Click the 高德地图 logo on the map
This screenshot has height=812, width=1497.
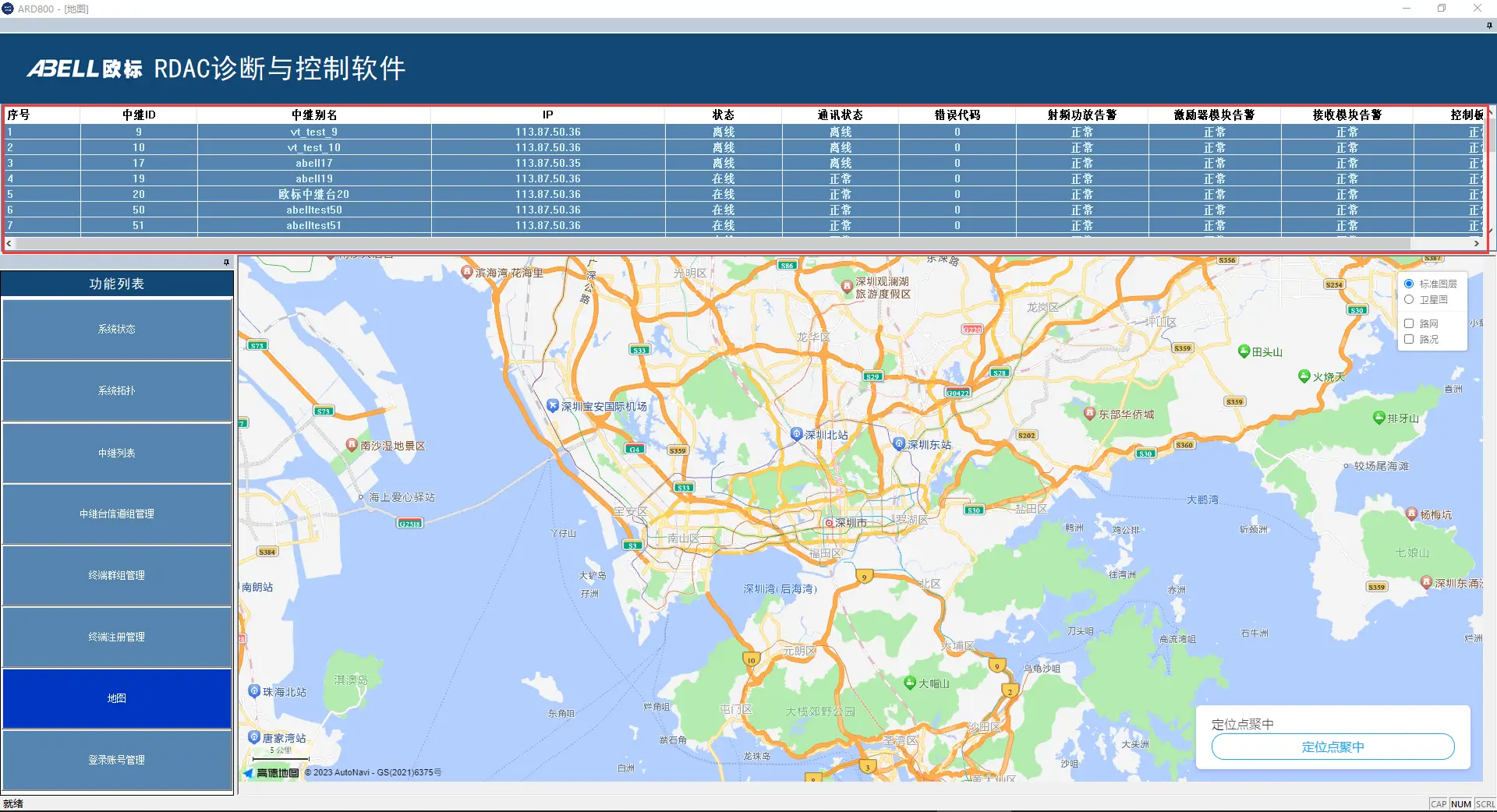[x=272, y=773]
